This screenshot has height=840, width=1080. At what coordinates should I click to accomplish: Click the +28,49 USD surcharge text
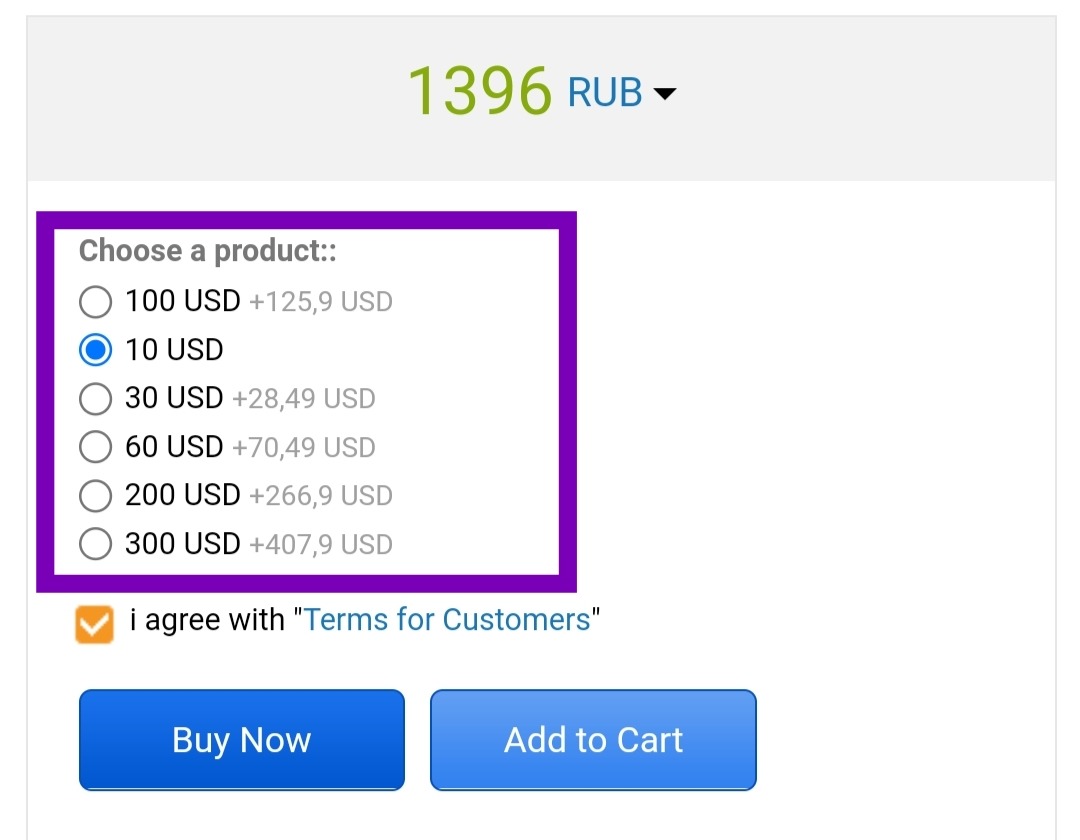tap(303, 399)
